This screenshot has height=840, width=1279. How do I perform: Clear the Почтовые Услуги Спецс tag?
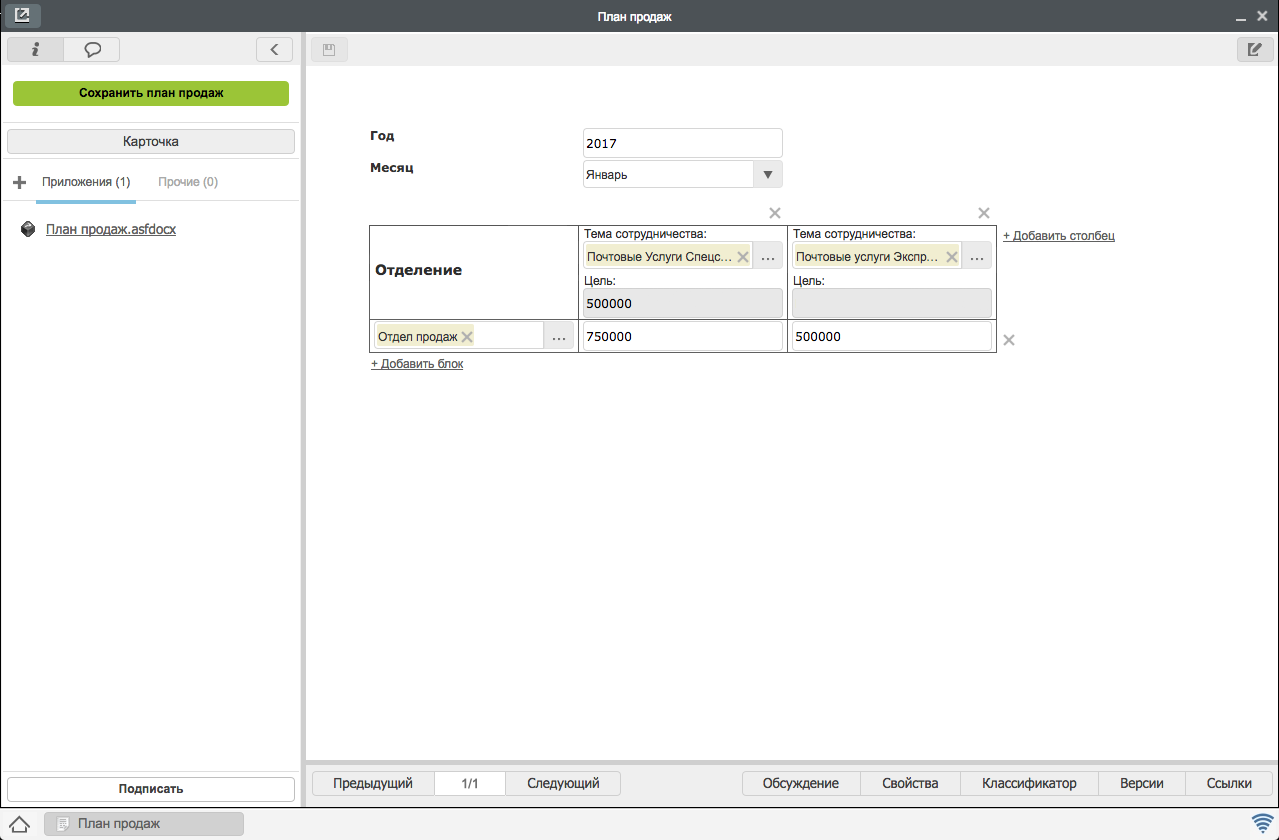743,257
